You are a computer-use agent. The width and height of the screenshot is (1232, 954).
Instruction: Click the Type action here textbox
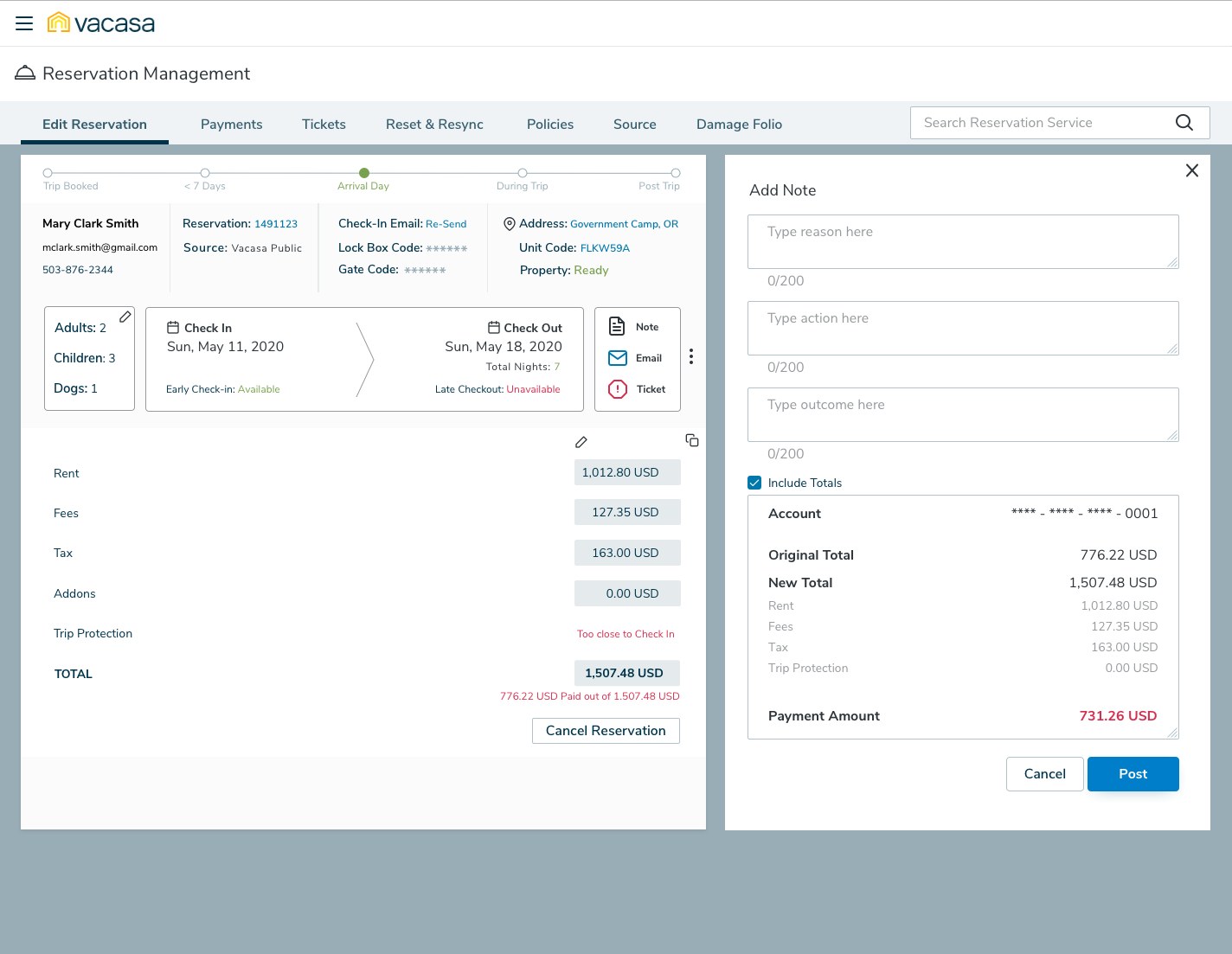[963, 328]
